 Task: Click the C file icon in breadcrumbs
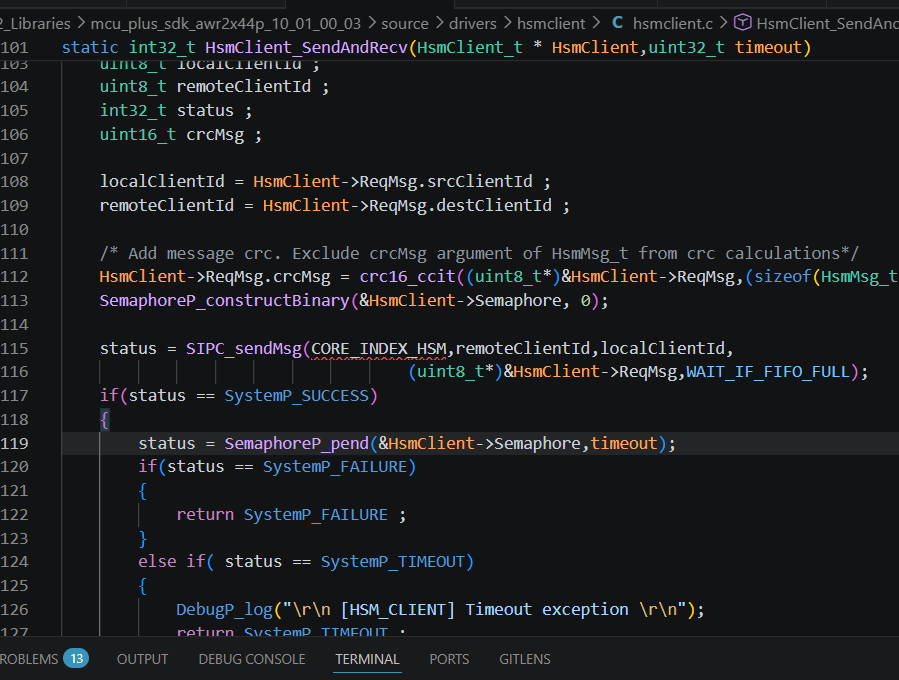coord(617,23)
